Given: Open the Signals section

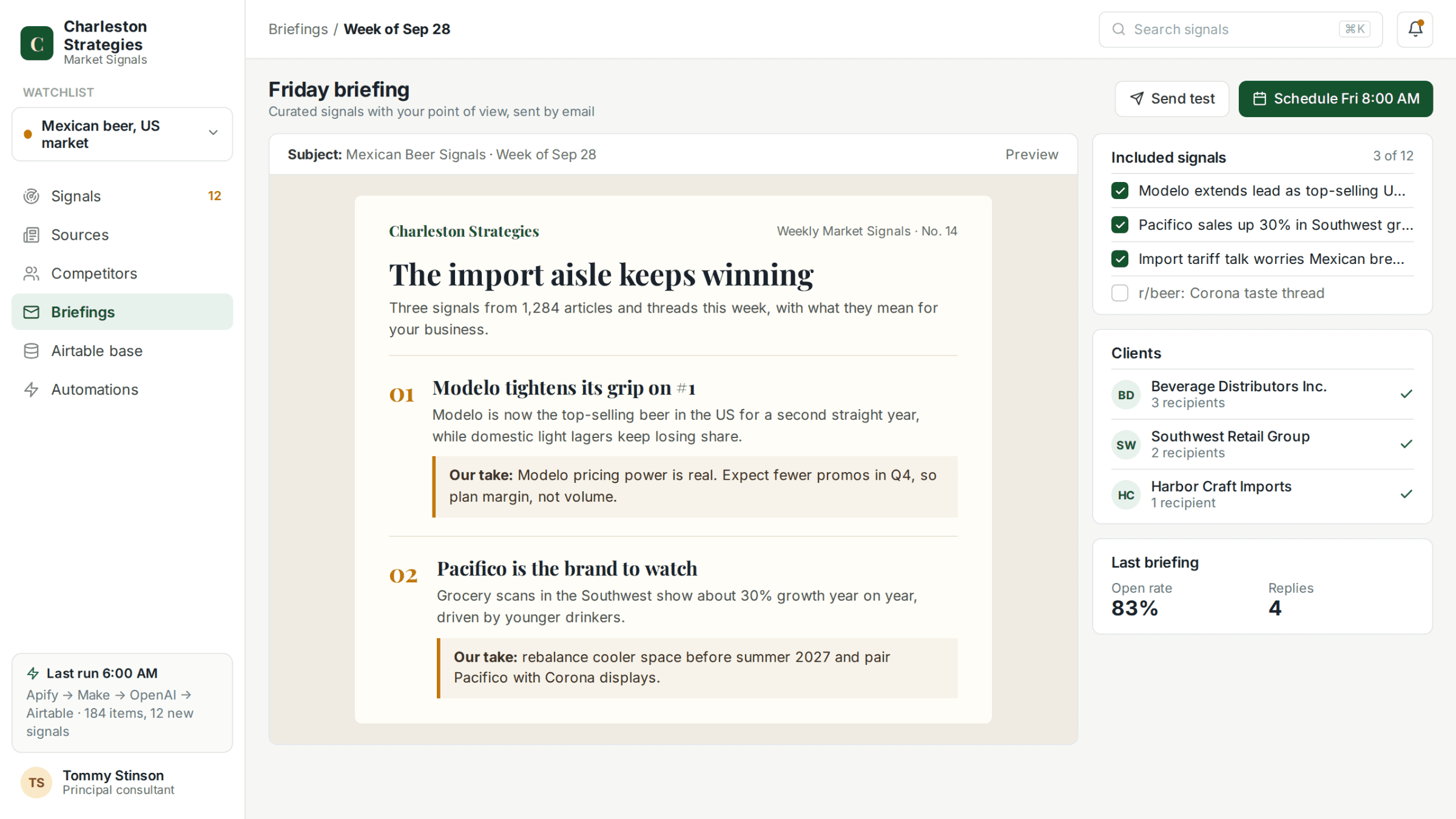Looking at the screenshot, I should coord(122,196).
